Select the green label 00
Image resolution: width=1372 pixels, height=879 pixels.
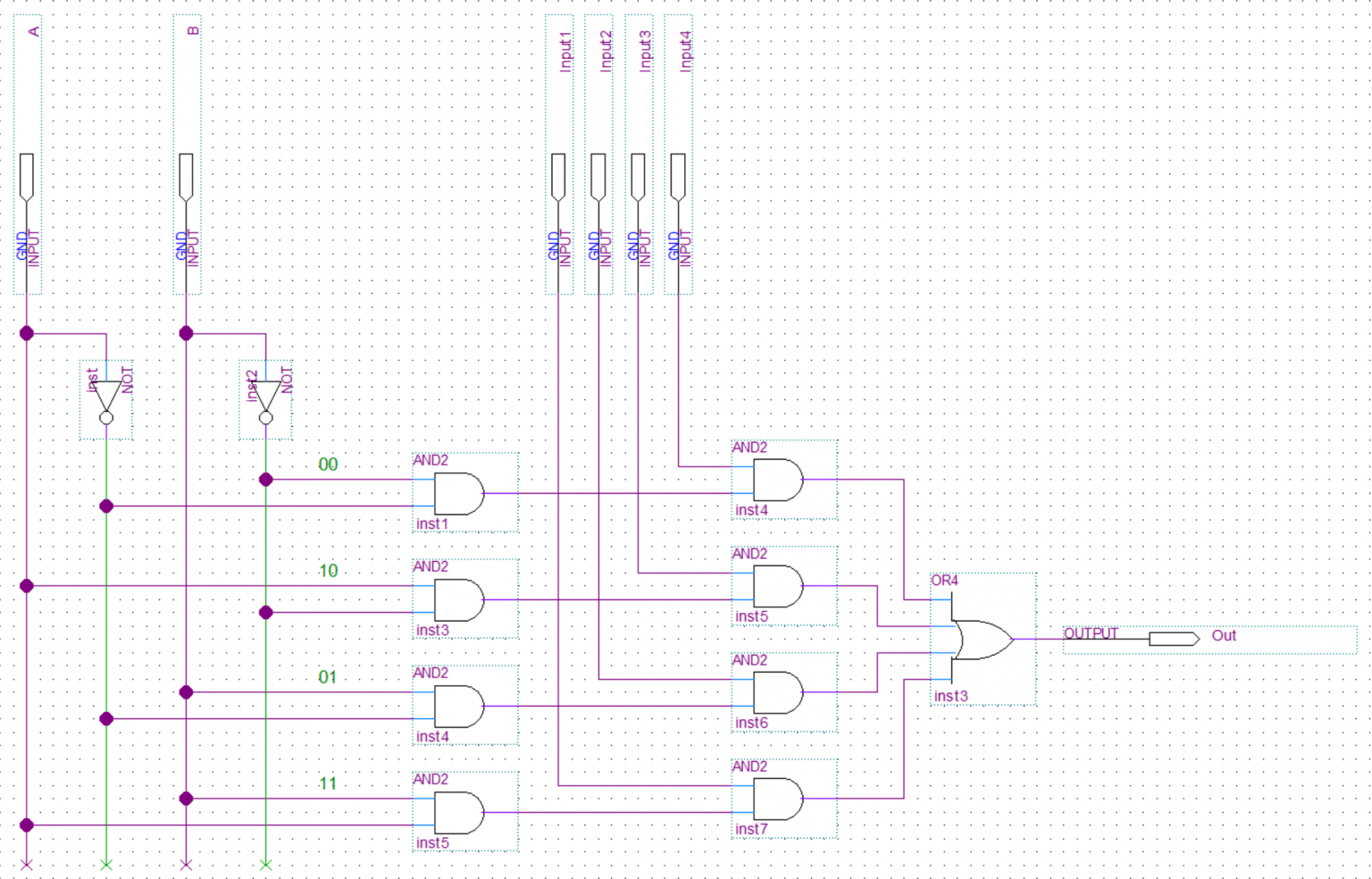coord(329,465)
